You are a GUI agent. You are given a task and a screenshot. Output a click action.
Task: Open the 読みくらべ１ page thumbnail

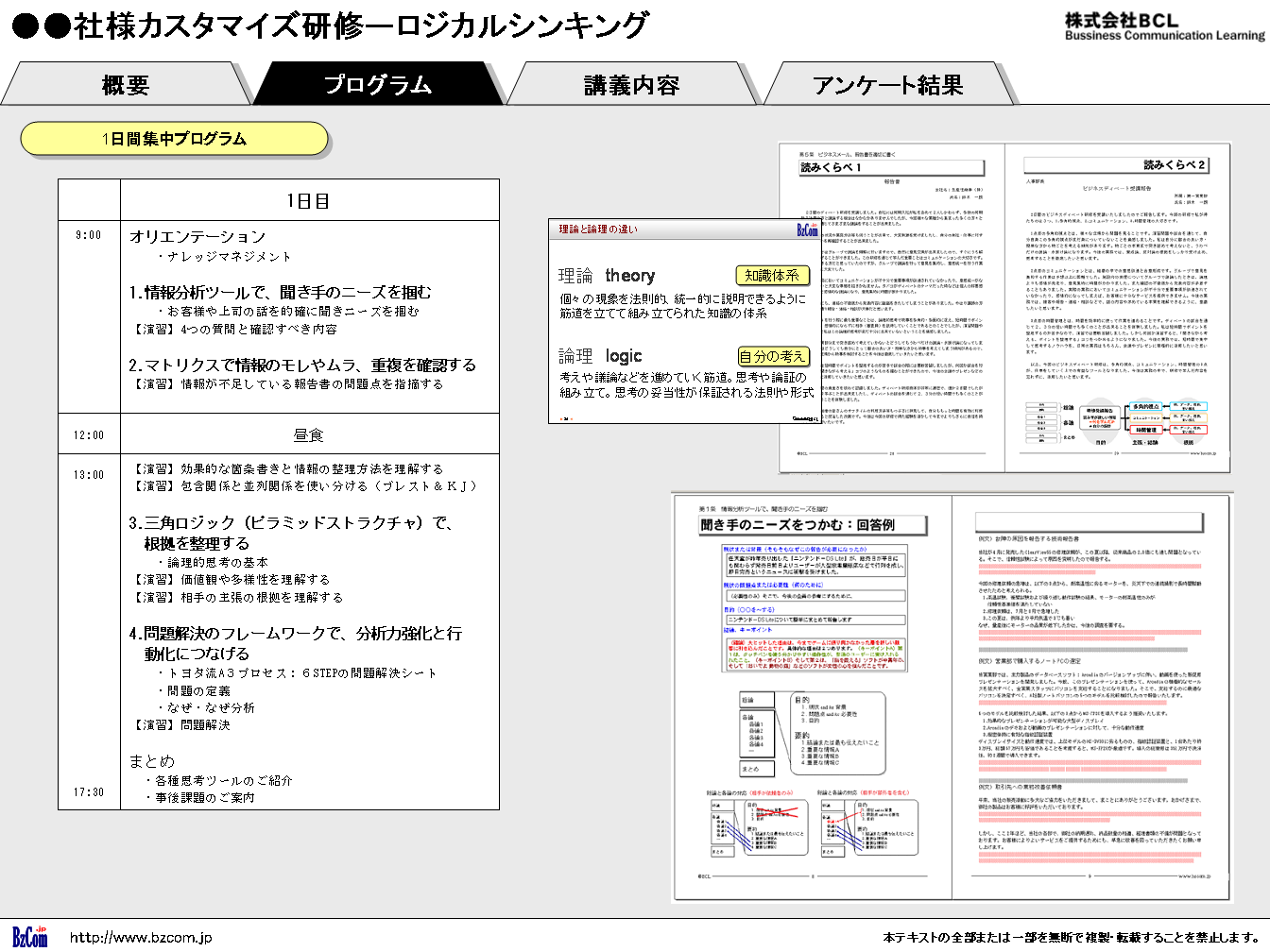891,306
